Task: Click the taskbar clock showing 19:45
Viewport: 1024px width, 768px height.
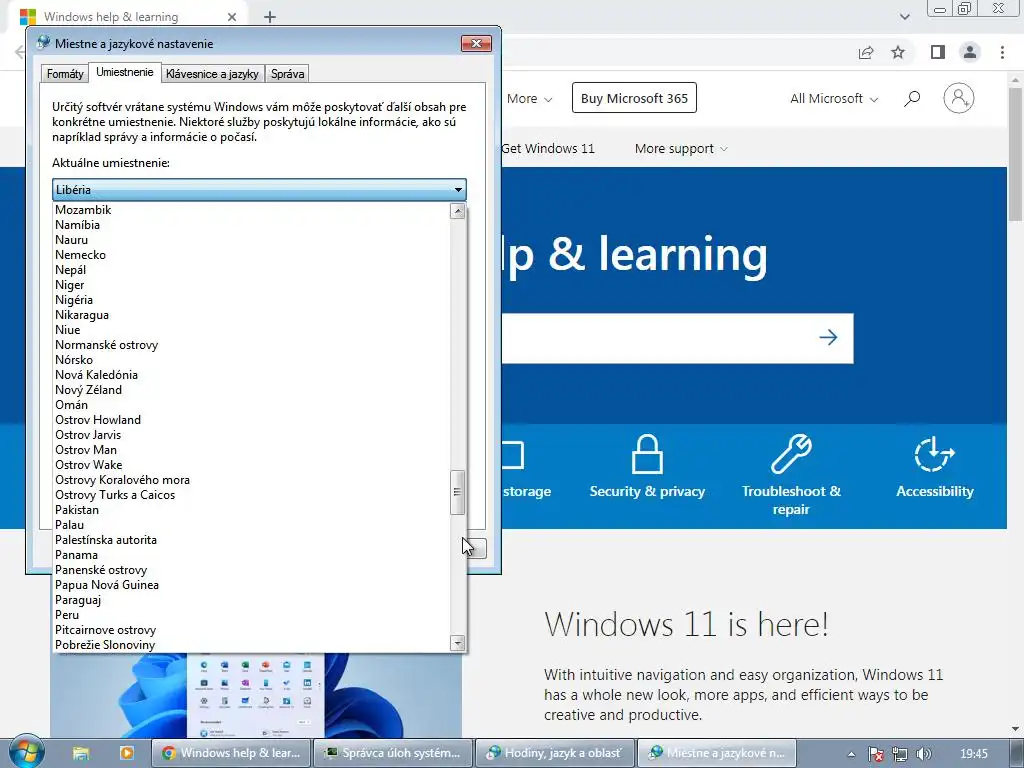Action: (974, 754)
